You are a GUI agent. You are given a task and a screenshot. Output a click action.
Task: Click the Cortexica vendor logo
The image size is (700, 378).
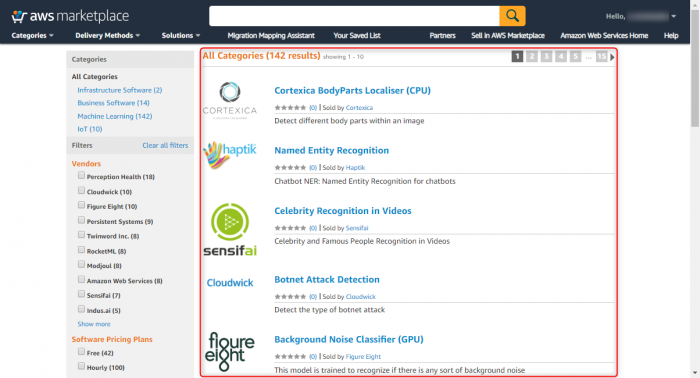[x=230, y=100]
